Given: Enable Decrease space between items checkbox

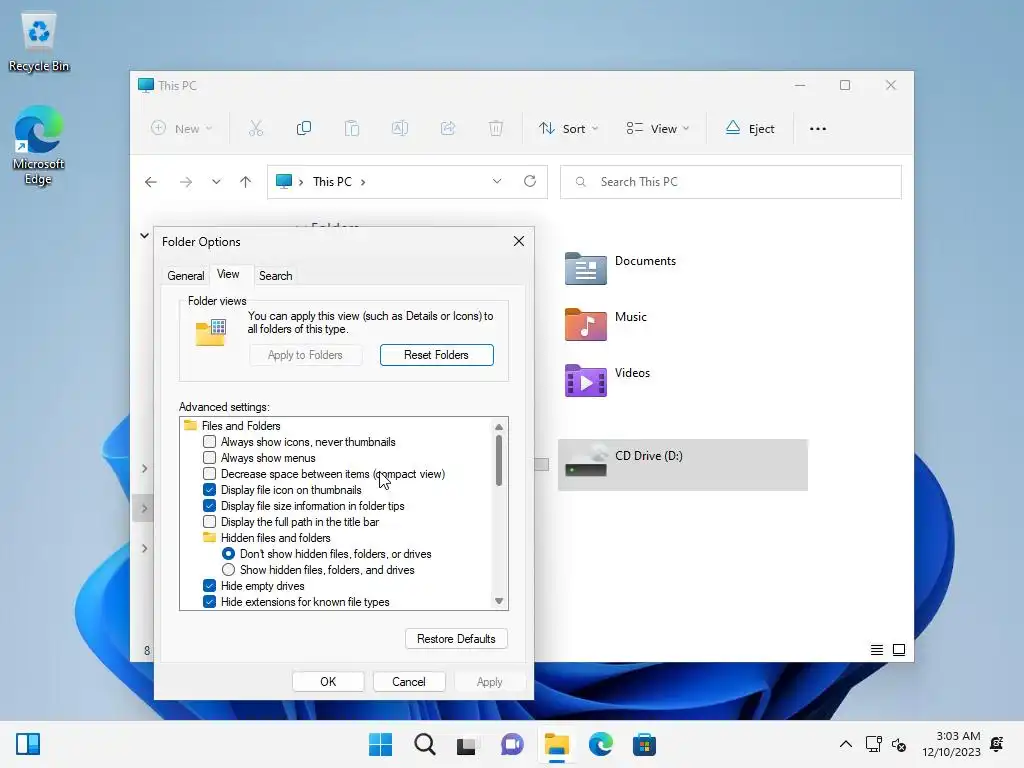Looking at the screenshot, I should (x=210, y=474).
